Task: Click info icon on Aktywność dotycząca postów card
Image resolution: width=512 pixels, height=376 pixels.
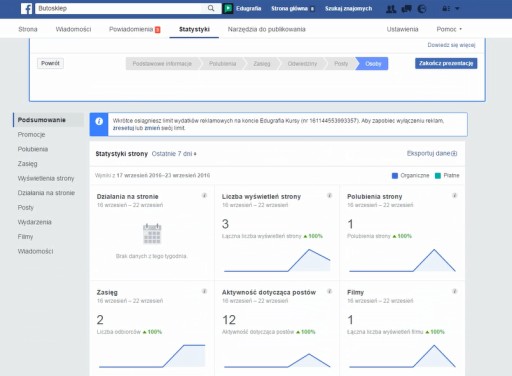Action: [x=329, y=291]
